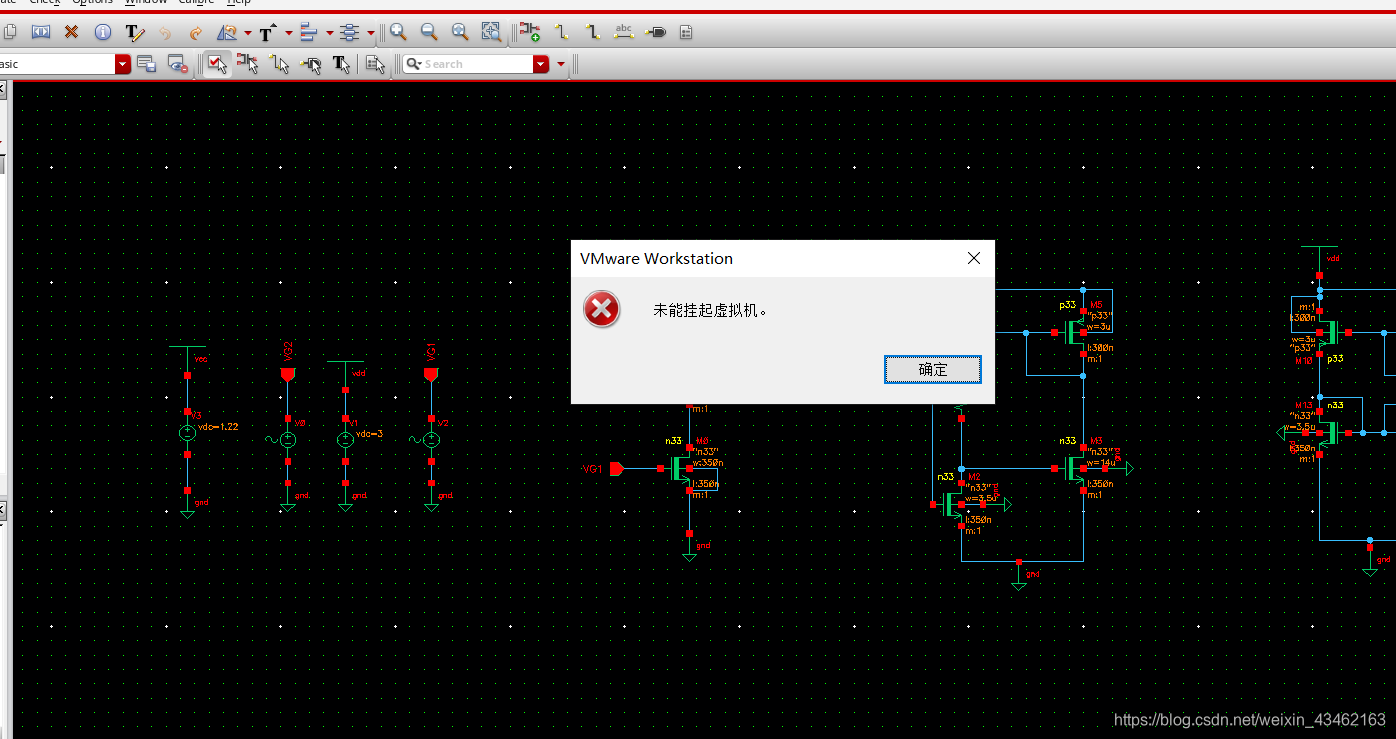Select the narrow wire tool icon
This screenshot has height=739, width=1396.
click(562, 32)
